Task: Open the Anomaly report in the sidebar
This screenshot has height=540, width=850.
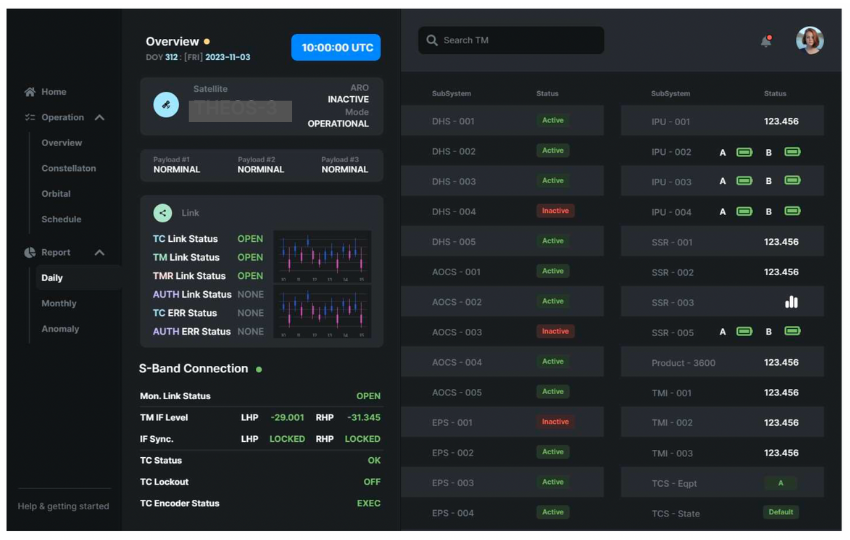Action: [x=60, y=329]
